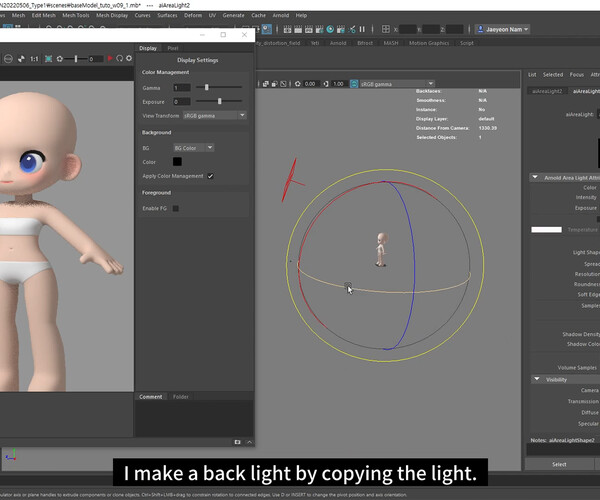Switch to the Folder tab
The image size is (600, 500).
[180, 396]
